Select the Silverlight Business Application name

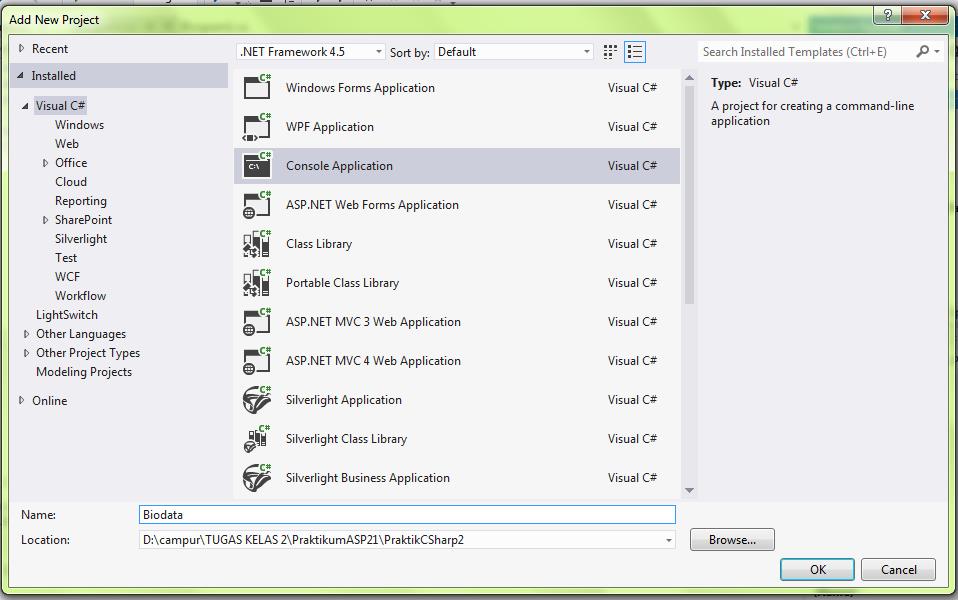pyautogui.click(x=368, y=478)
